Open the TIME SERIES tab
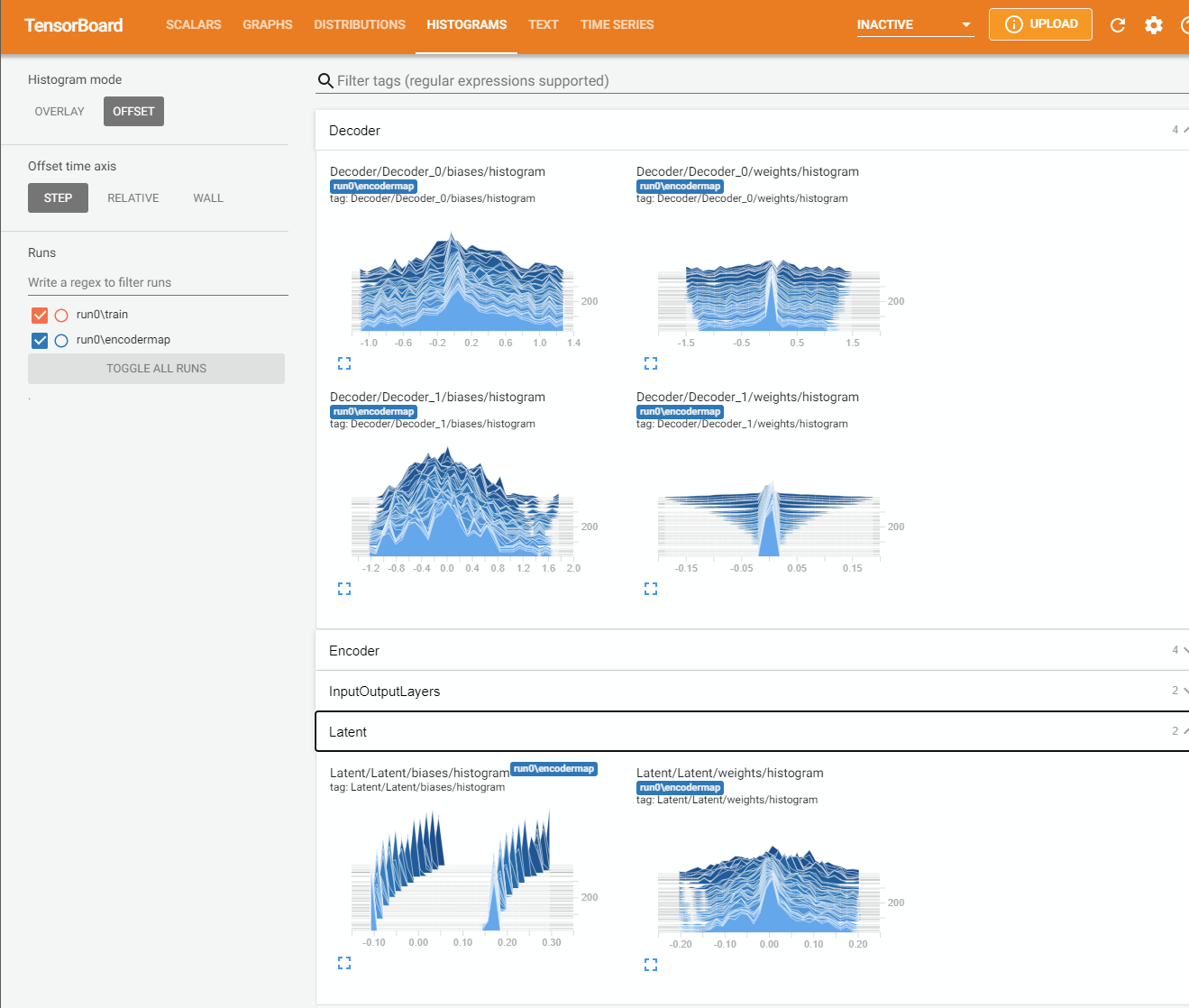The height and width of the screenshot is (1008, 1189). [617, 25]
